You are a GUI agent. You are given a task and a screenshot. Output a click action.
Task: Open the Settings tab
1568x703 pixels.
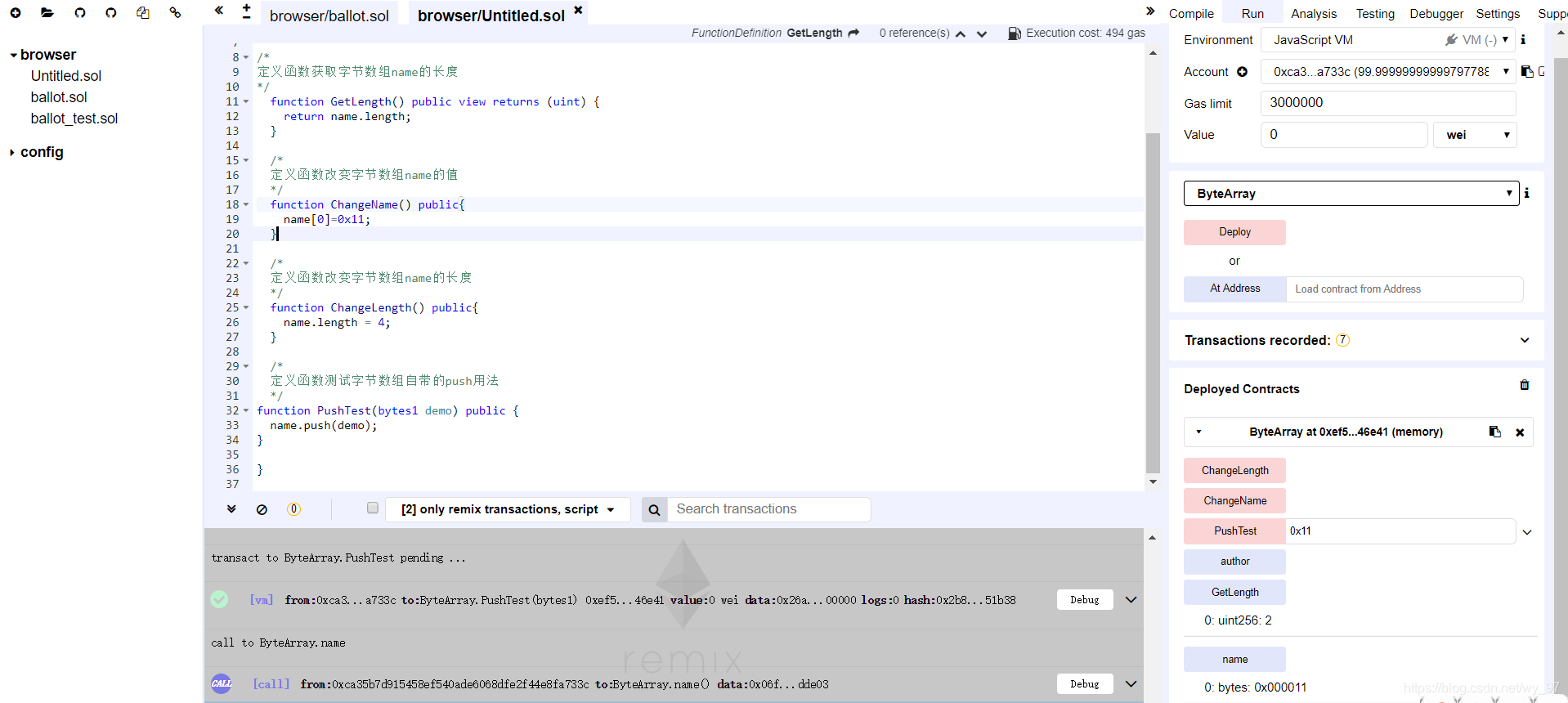coord(1498,13)
